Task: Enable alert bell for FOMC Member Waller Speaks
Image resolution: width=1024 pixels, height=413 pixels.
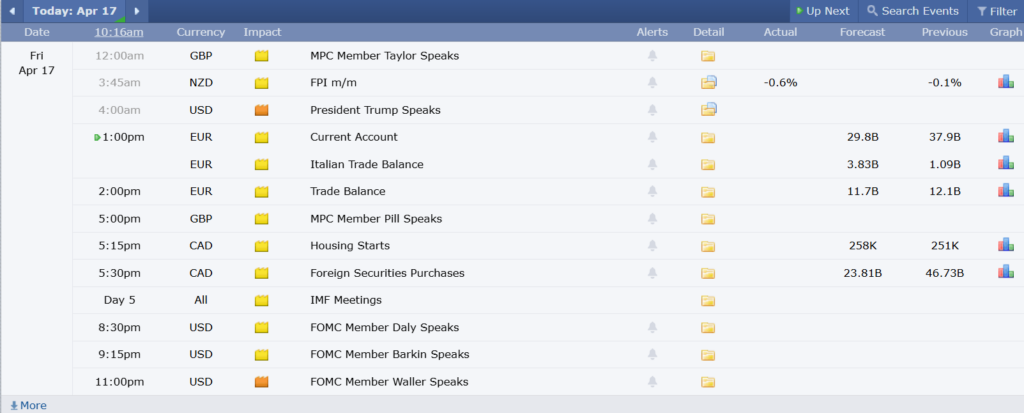Action: (x=652, y=381)
